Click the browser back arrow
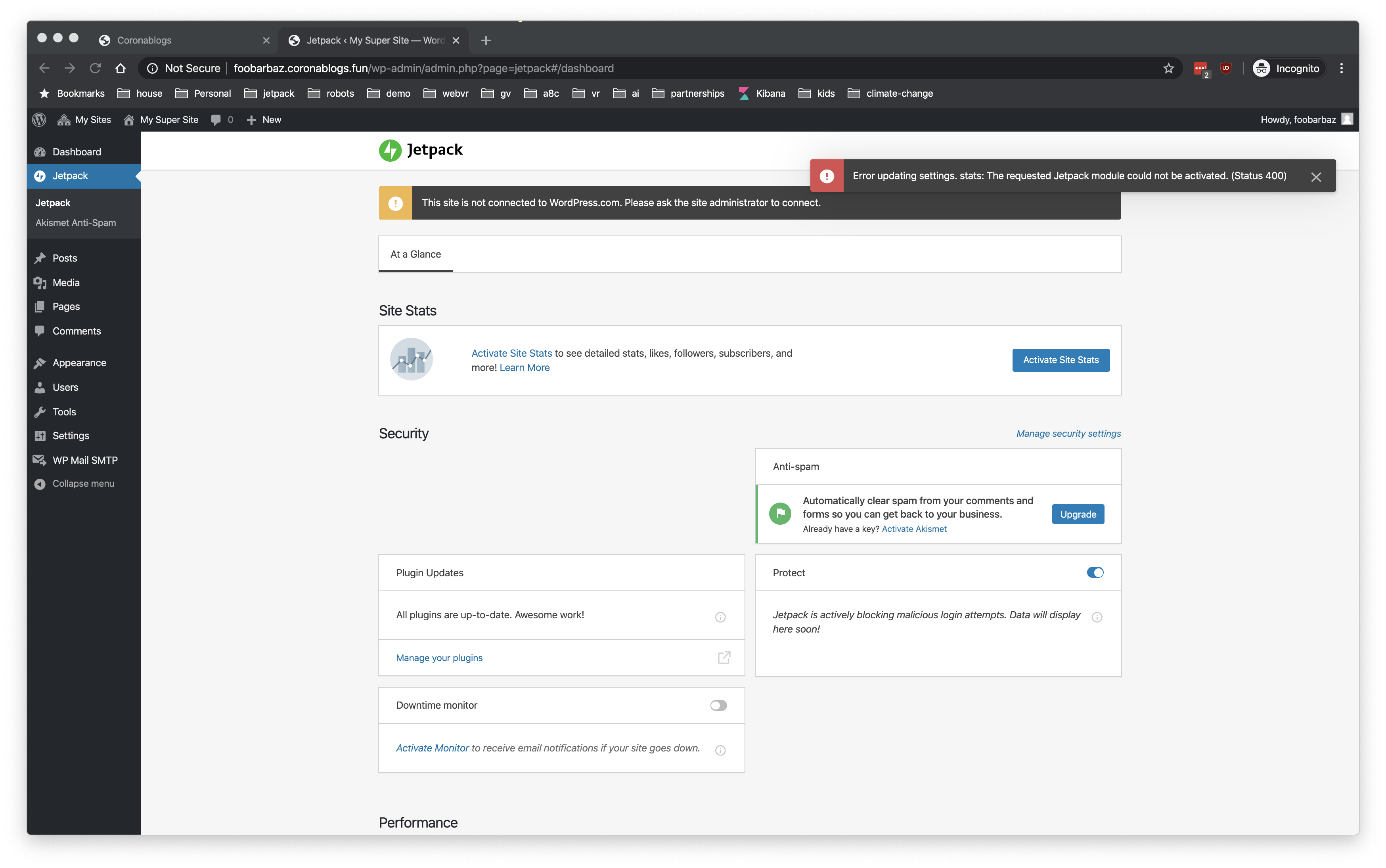Viewport: 1386px width, 868px height. [x=44, y=68]
